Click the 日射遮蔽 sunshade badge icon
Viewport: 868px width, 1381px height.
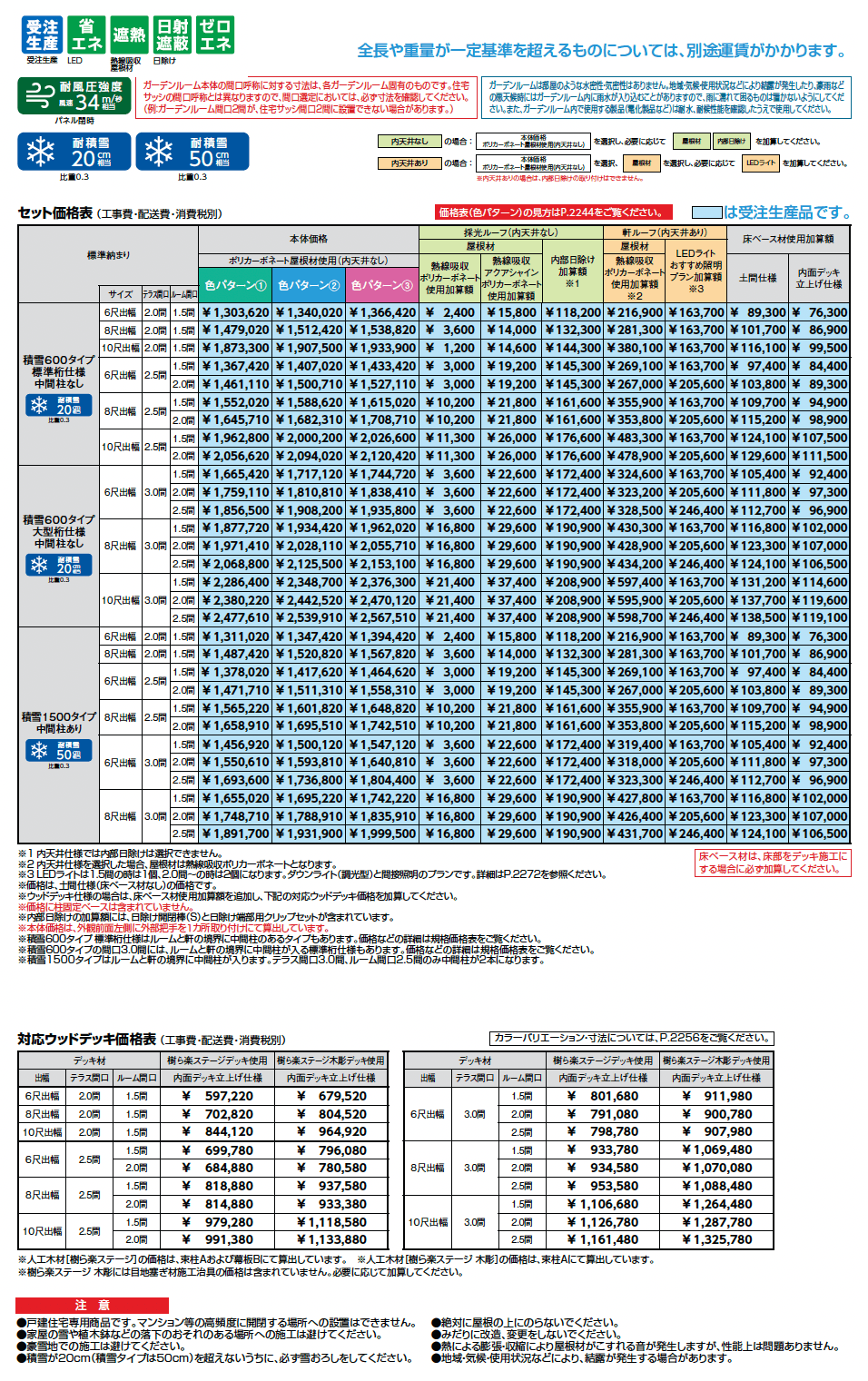coord(173,35)
